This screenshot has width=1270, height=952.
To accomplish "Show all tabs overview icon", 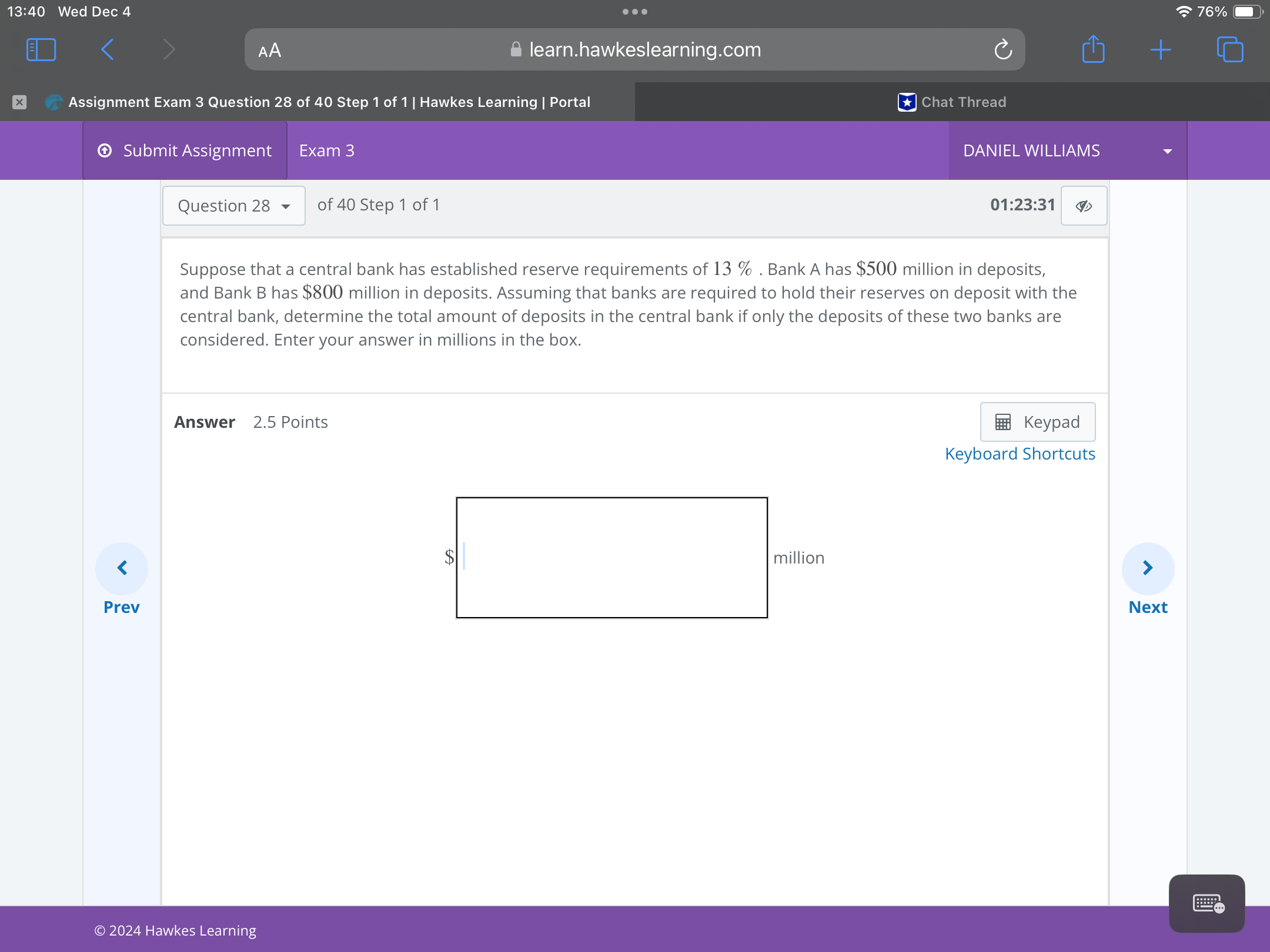I will pos(1230,49).
